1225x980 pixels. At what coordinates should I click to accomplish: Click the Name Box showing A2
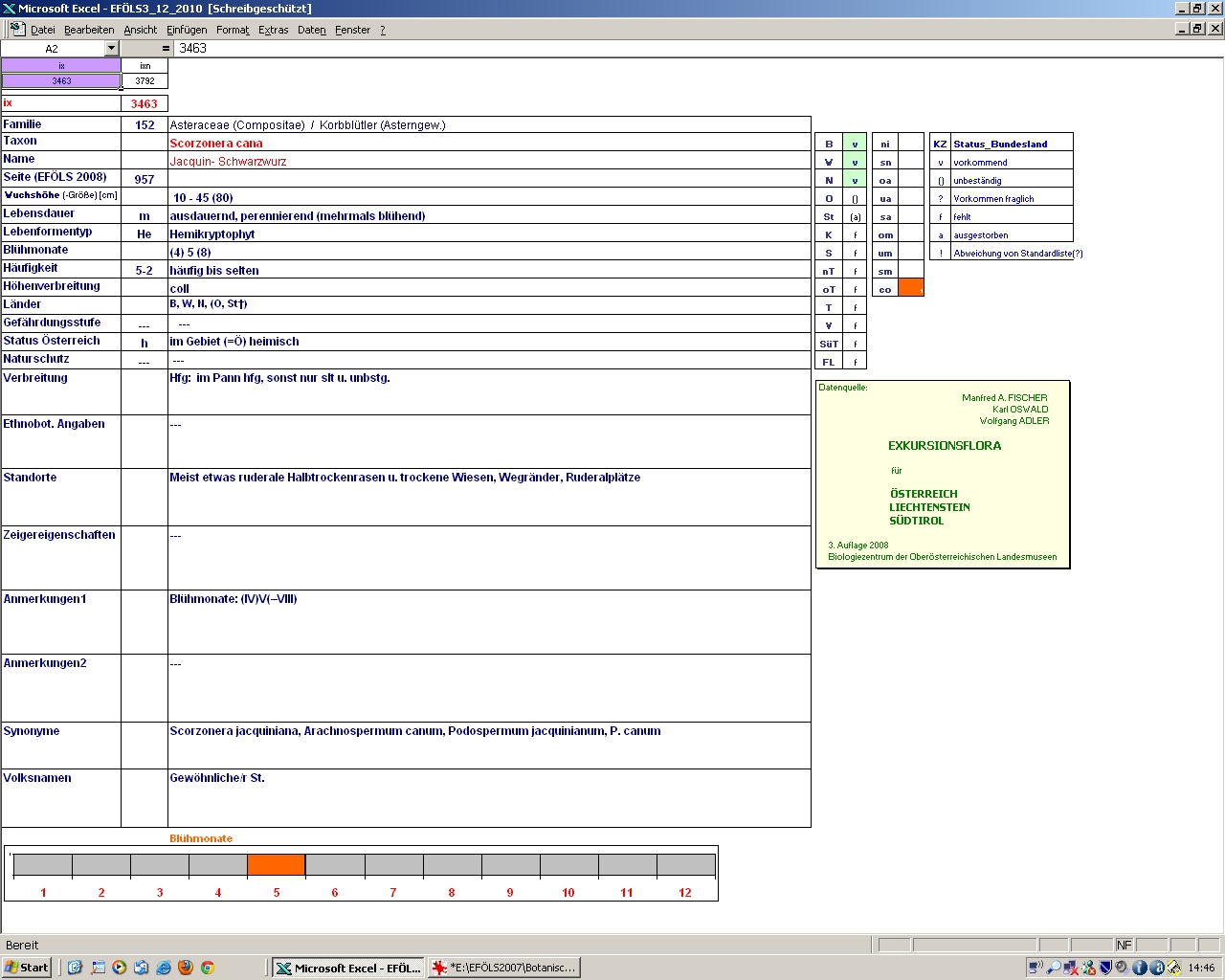click(x=52, y=48)
